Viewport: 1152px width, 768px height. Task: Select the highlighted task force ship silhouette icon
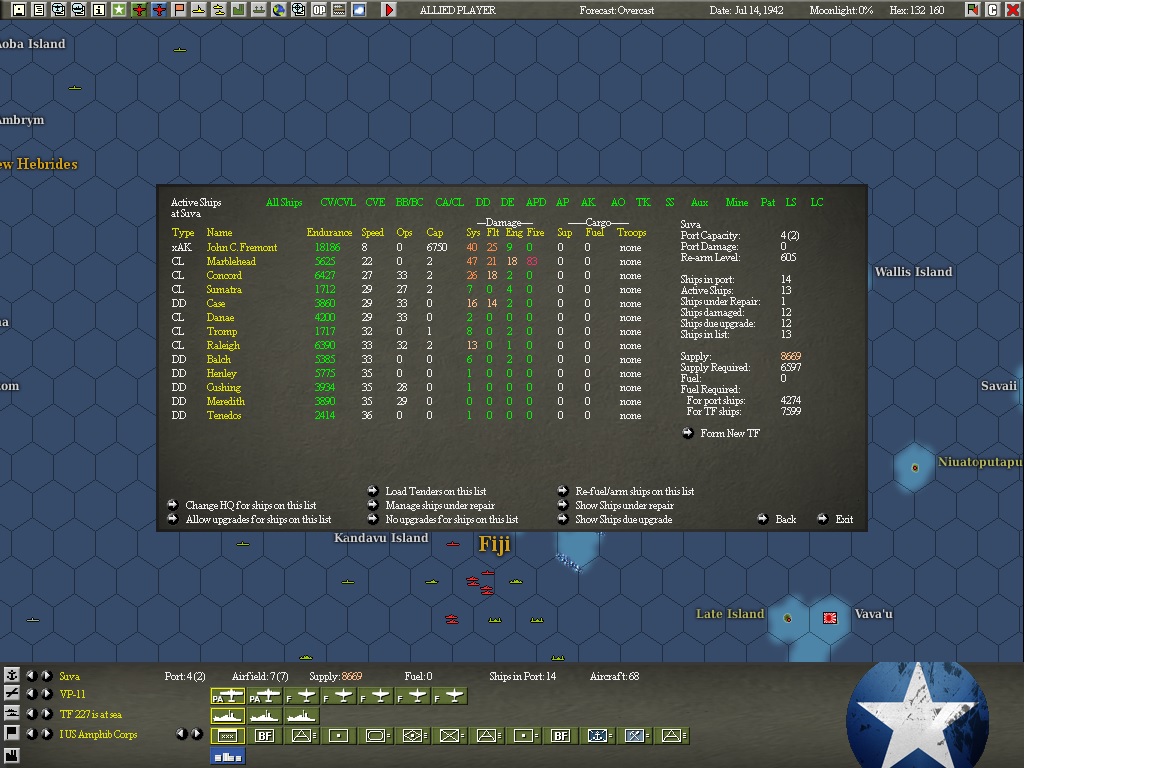tap(228, 716)
